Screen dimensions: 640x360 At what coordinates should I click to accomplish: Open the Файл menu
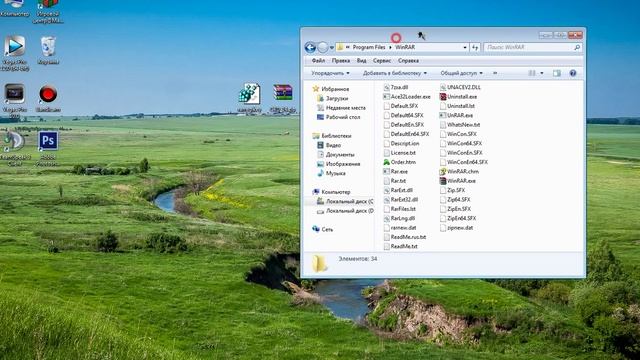pyautogui.click(x=318, y=60)
